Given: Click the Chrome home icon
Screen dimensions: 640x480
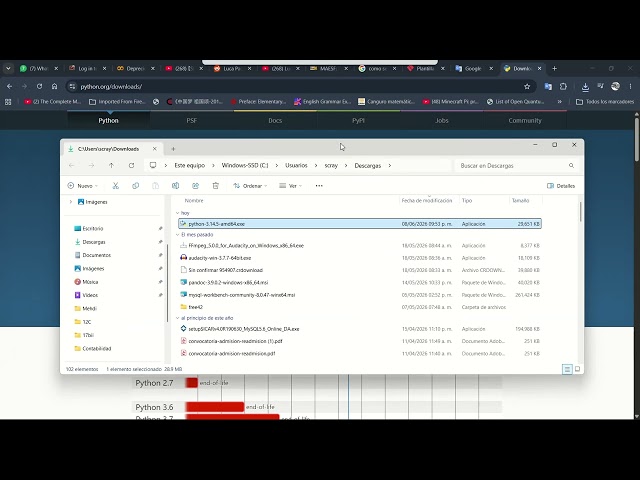Looking at the screenshot, I should pyautogui.click(x=54, y=86).
